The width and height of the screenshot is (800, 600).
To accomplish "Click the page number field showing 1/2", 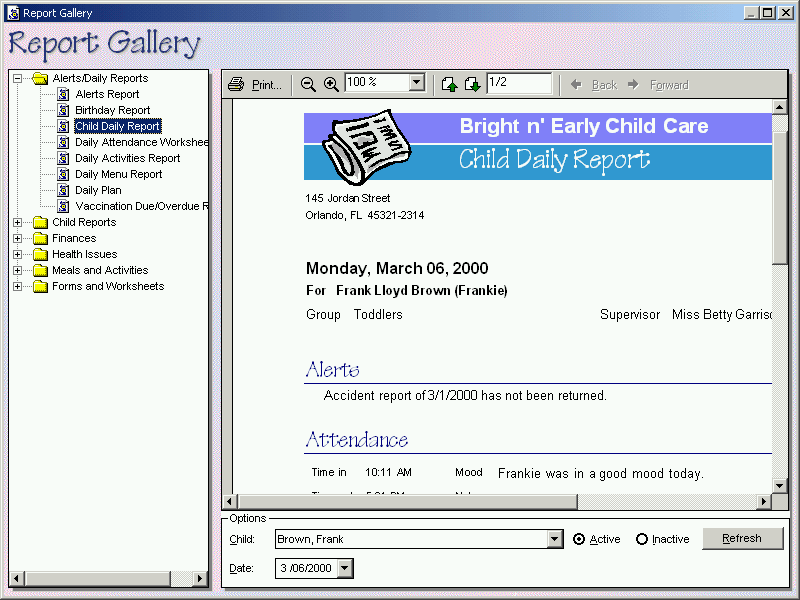I will pyautogui.click(x=518, y=84).
